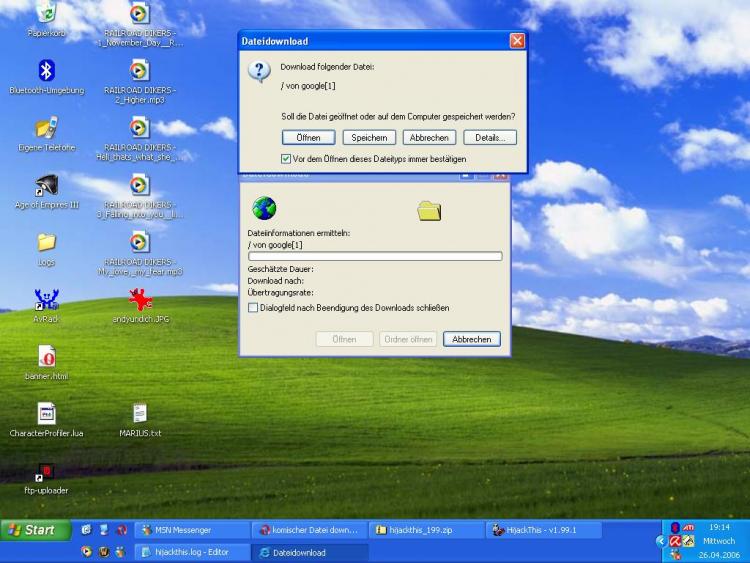Click Speichern to save the file
Screen dimensions: 750x563
[x=369, y=138]
